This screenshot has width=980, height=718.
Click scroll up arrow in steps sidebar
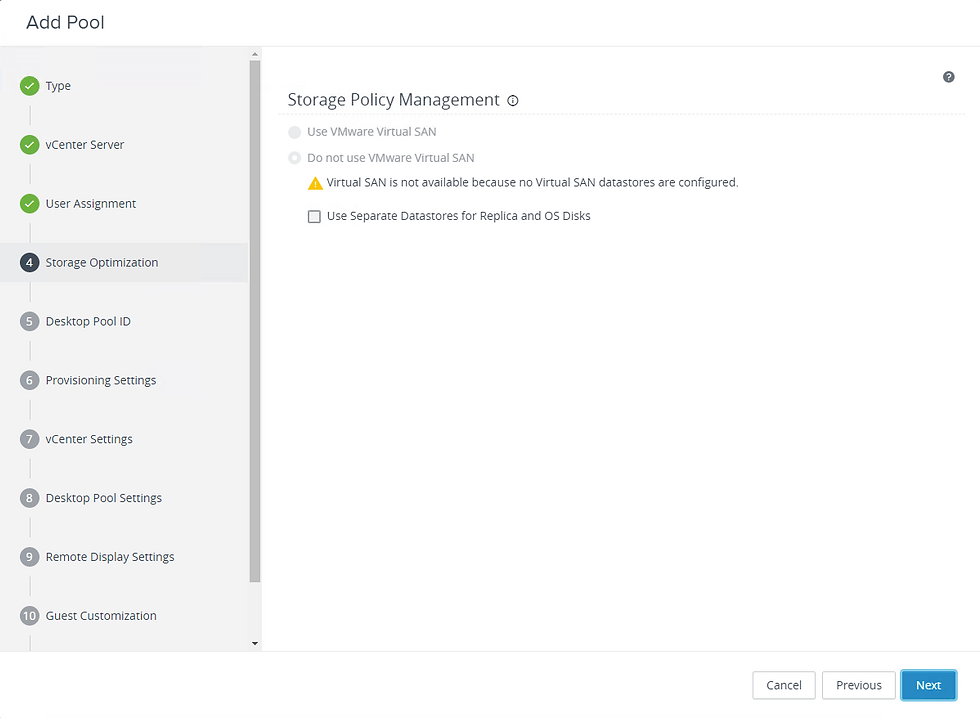(x=254, y=54)
